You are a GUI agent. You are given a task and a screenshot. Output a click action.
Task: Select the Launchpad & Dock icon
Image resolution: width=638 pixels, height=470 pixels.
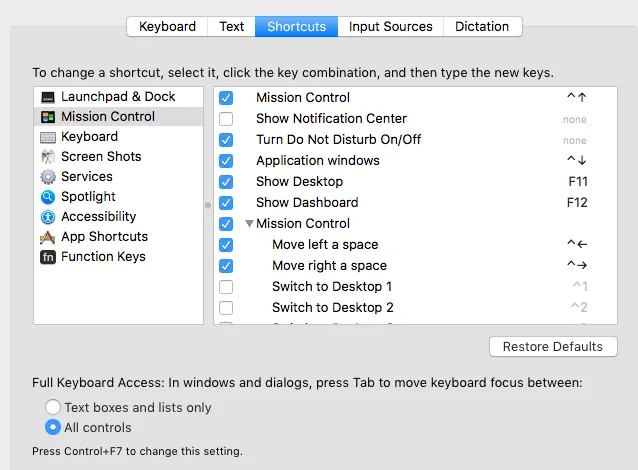click(x=48, y=97)
